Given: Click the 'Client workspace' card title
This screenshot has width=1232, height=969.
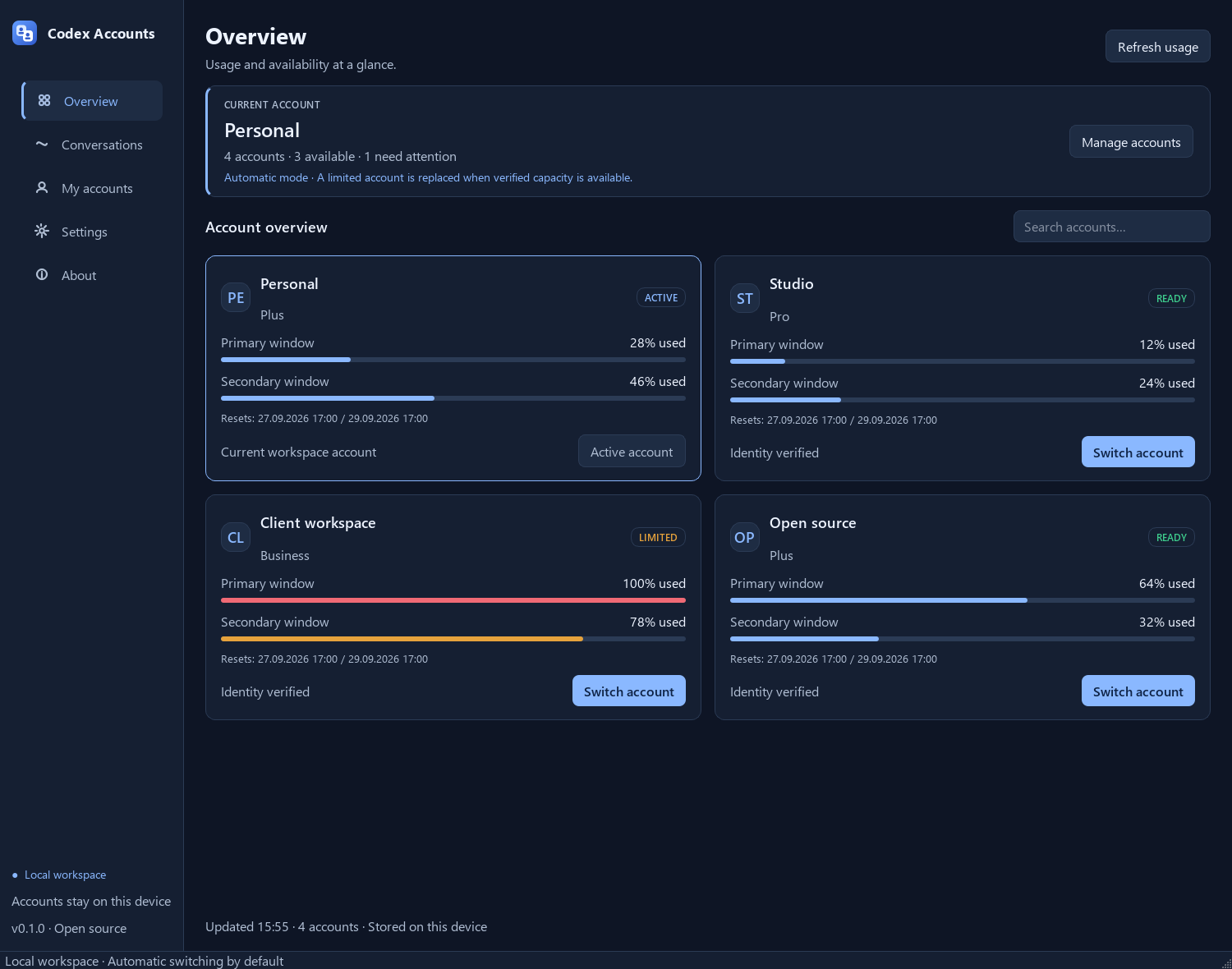Looking at the screenshot, I should tap(318, 523).
